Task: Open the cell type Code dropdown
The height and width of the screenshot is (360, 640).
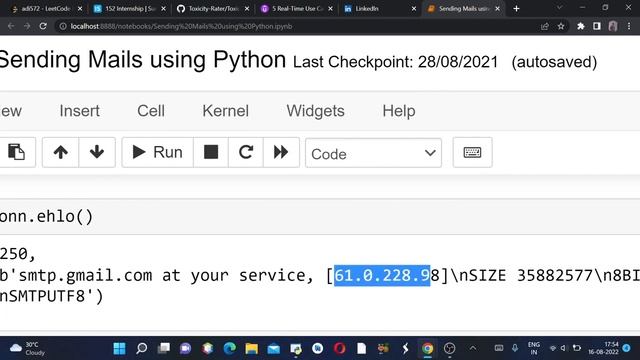Action: (373, 153)
